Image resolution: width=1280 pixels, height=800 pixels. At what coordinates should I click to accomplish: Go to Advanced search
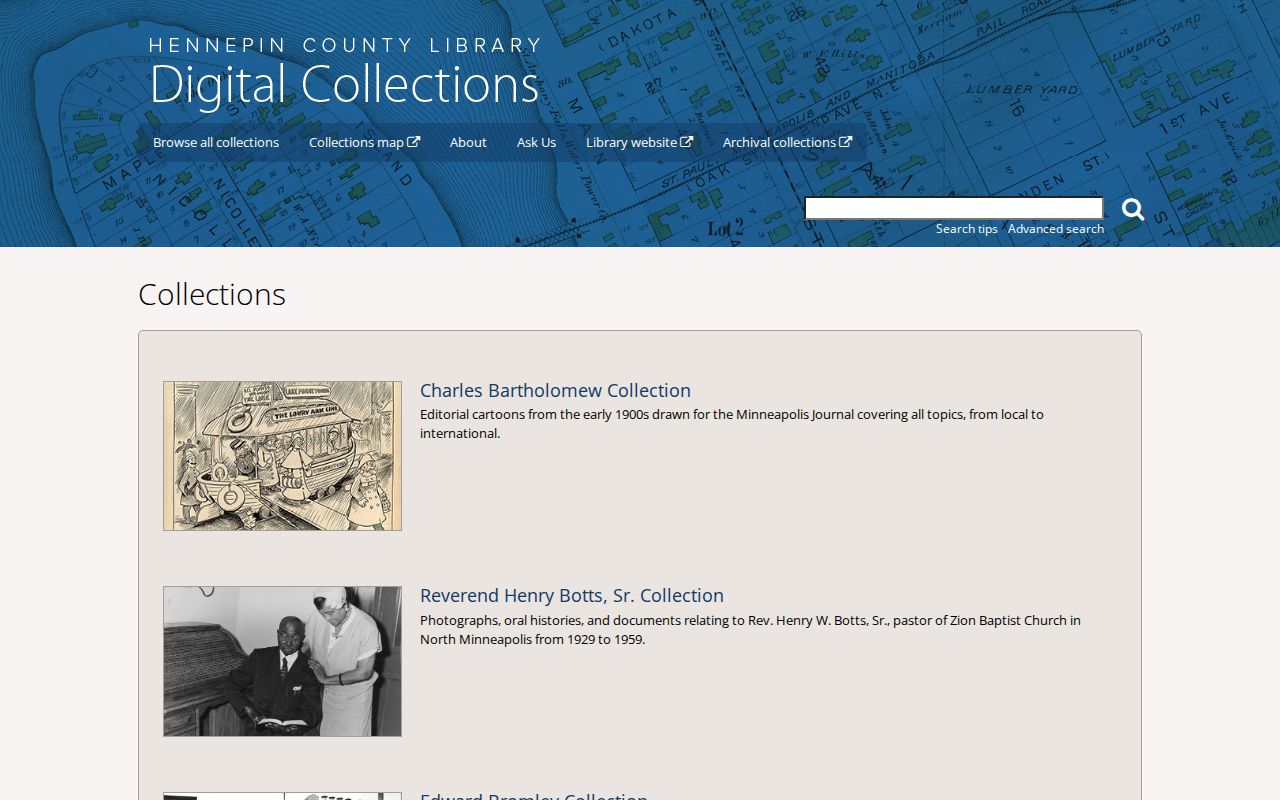pos(1056,229)
